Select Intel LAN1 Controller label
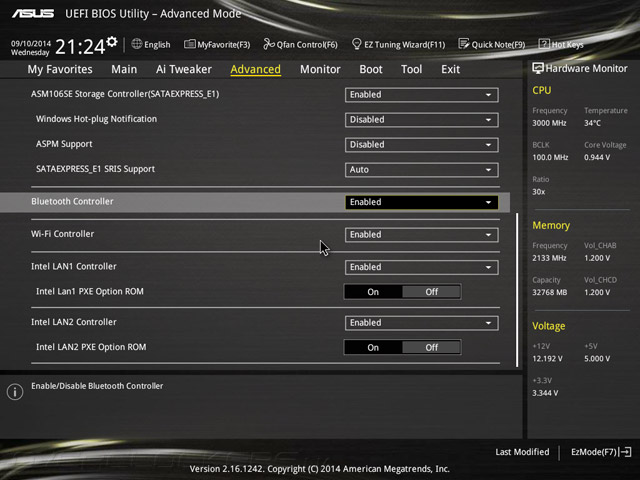The image size is (640, 480). click(74, 267)
